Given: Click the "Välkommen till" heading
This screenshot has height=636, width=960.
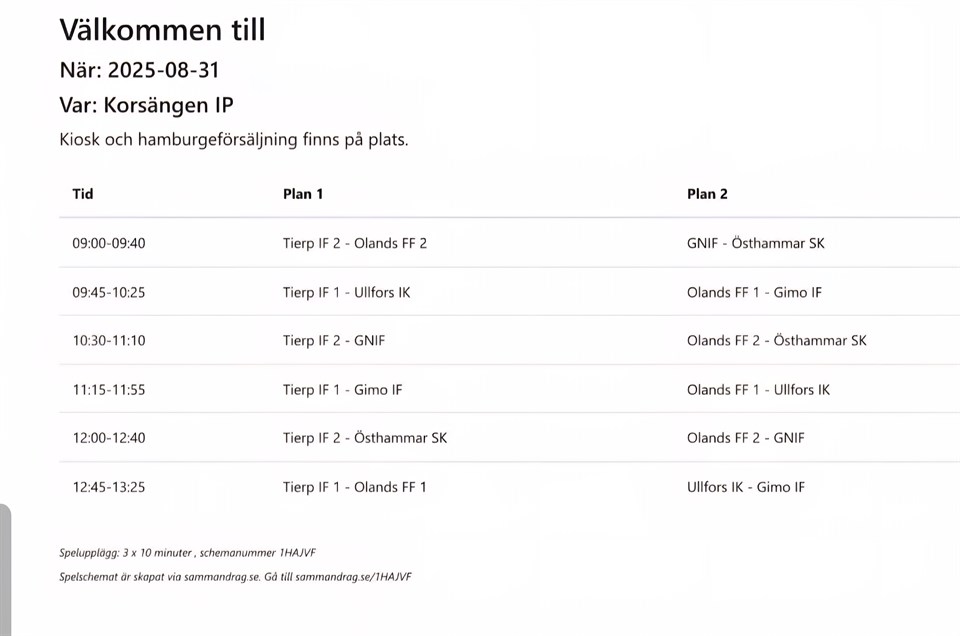Looking at the screenshot, I should tap(162, 30).
